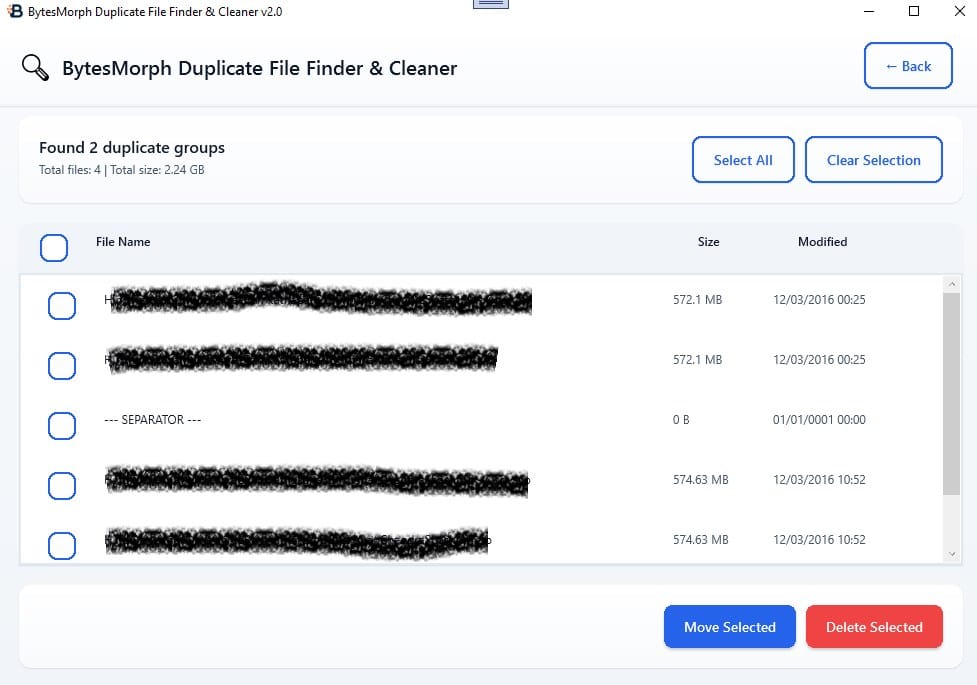Minimize the BytesMorph window

868,11
